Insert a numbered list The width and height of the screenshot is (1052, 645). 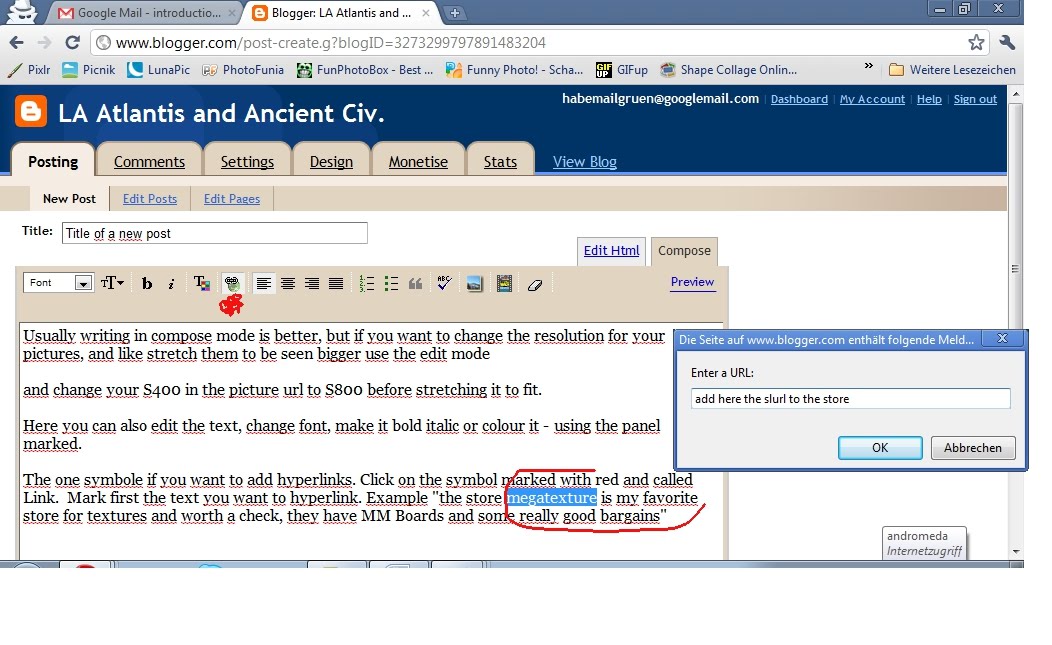[366, 284]
